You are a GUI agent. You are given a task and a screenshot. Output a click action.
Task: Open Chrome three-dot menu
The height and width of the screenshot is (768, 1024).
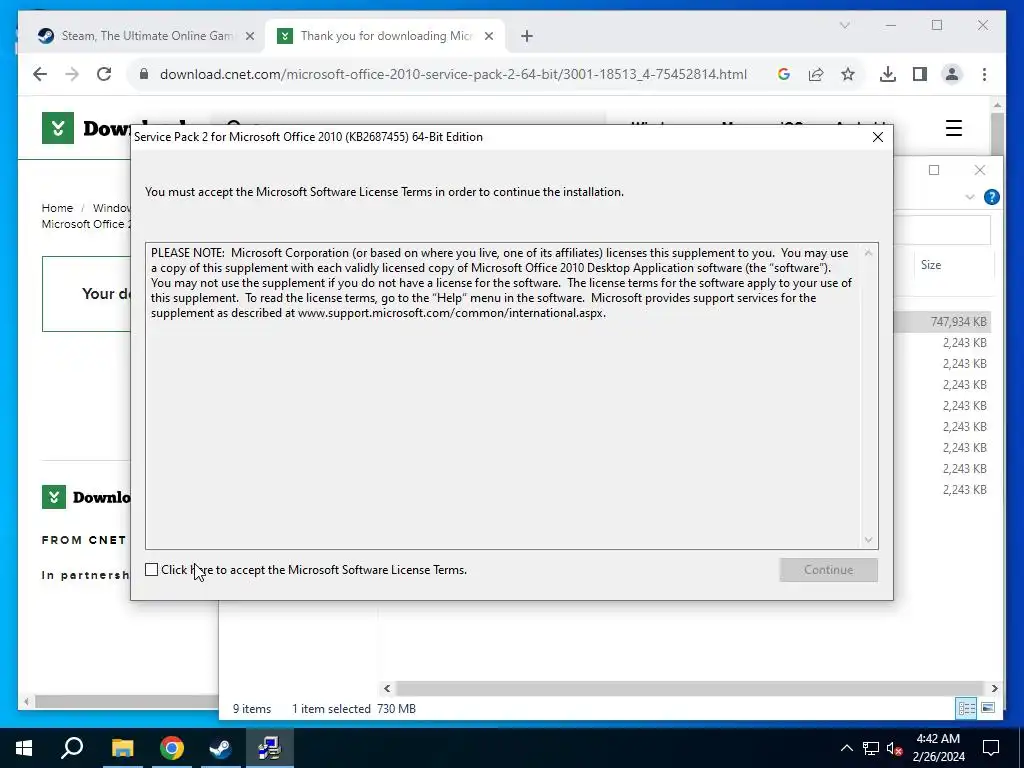point(984,74)
